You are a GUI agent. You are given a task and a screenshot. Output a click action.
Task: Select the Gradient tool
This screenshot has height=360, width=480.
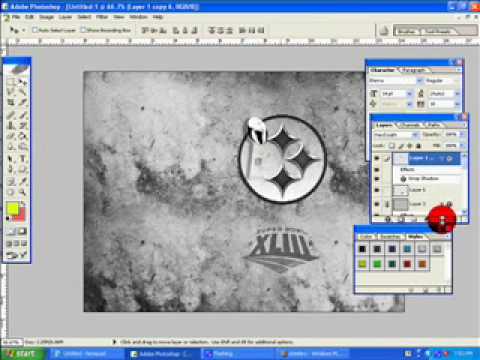coord(22,136)
